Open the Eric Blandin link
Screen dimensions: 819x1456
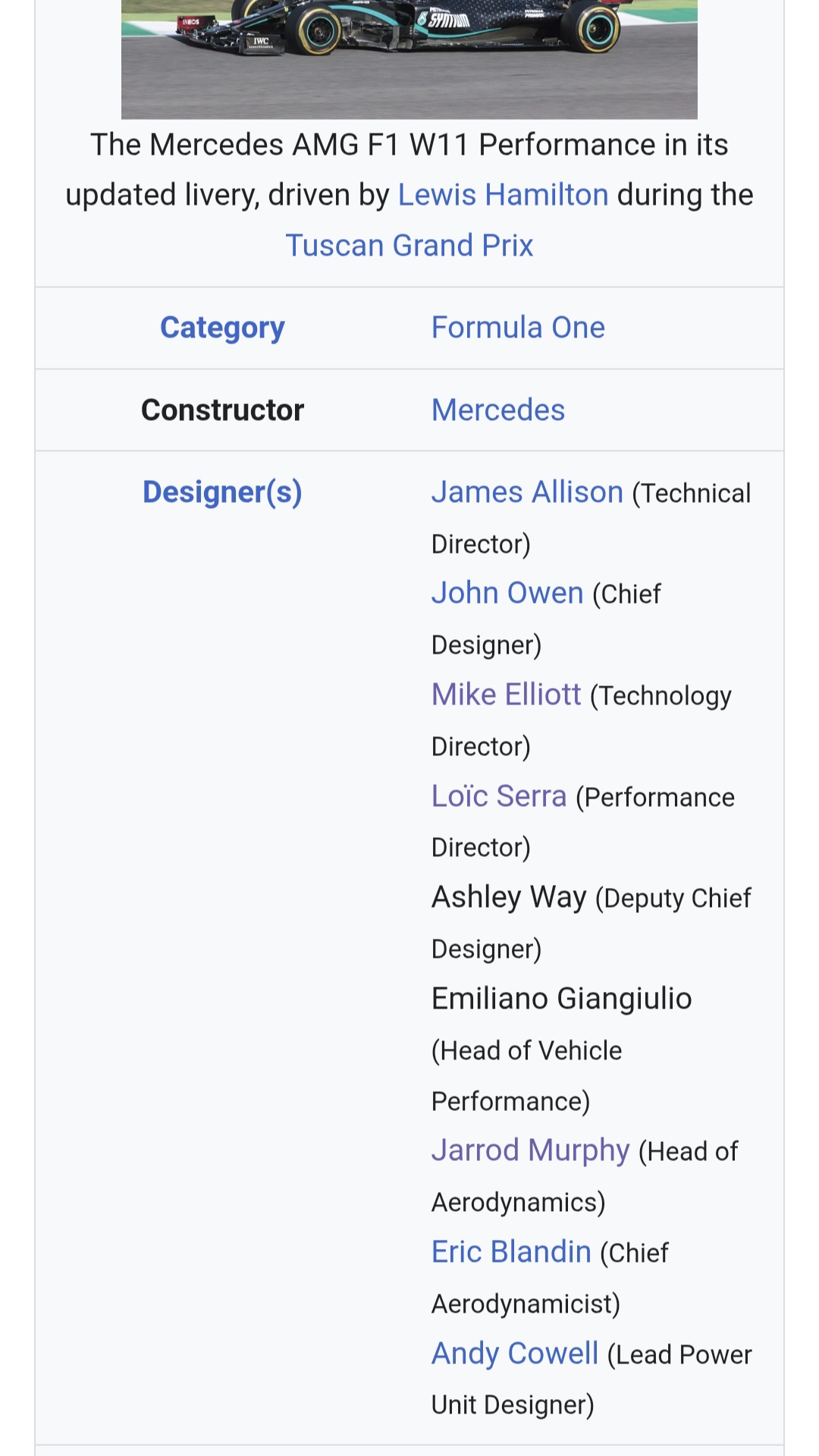point(511,1252)
